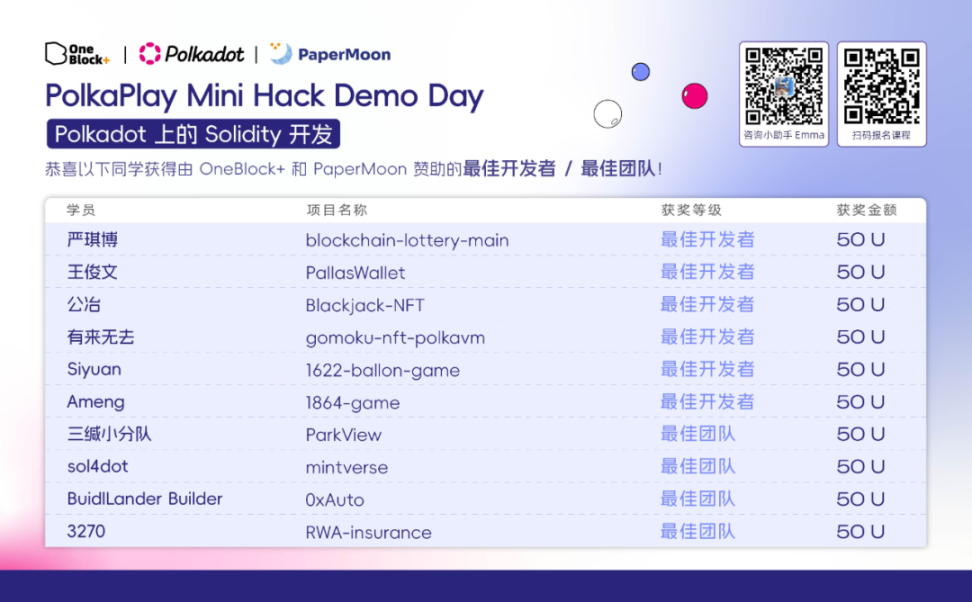Click 最佳团队 in the 0xAuto row
972x602 pixels.
coord(698,498)
